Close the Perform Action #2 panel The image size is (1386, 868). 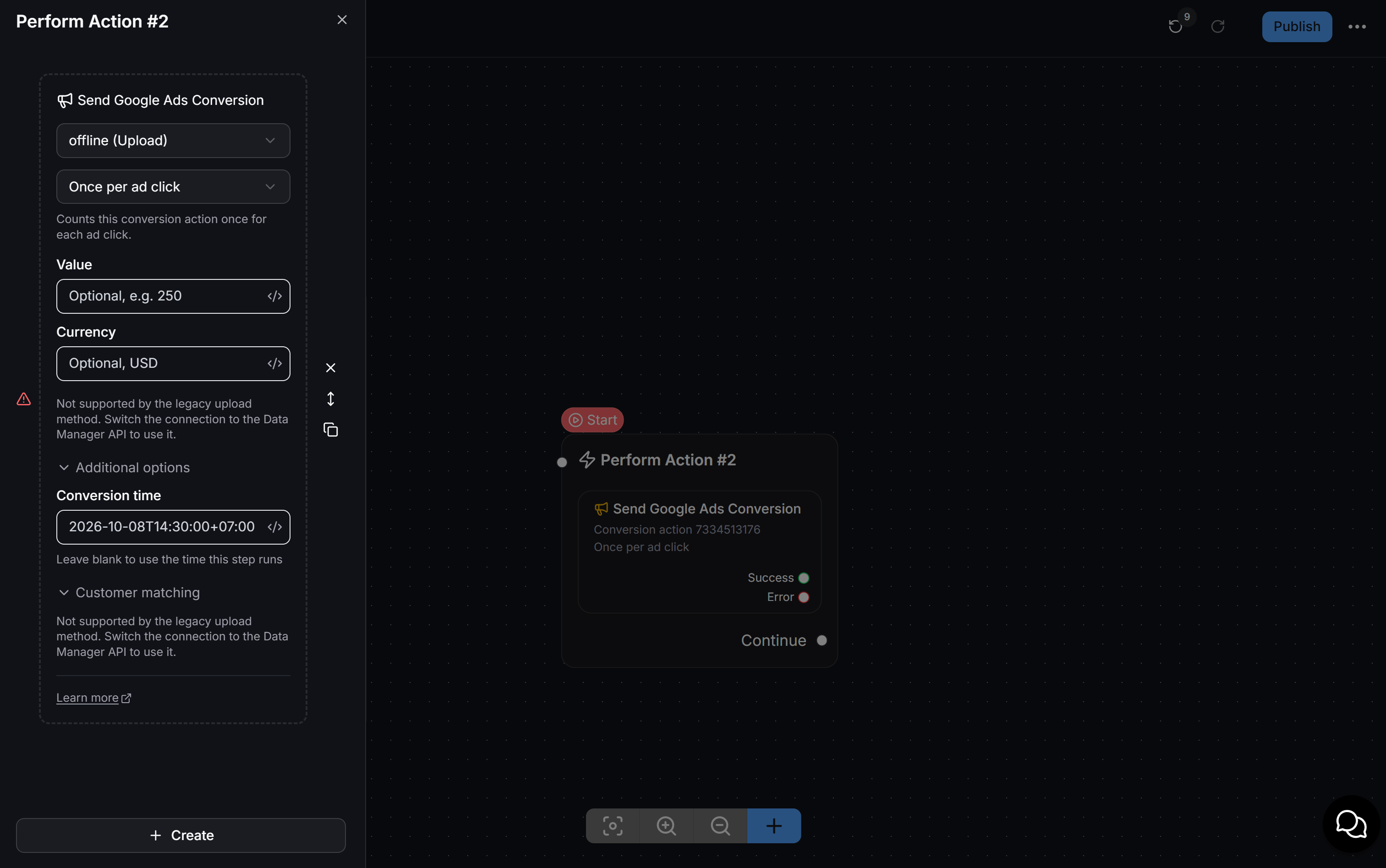click(342, 20)
